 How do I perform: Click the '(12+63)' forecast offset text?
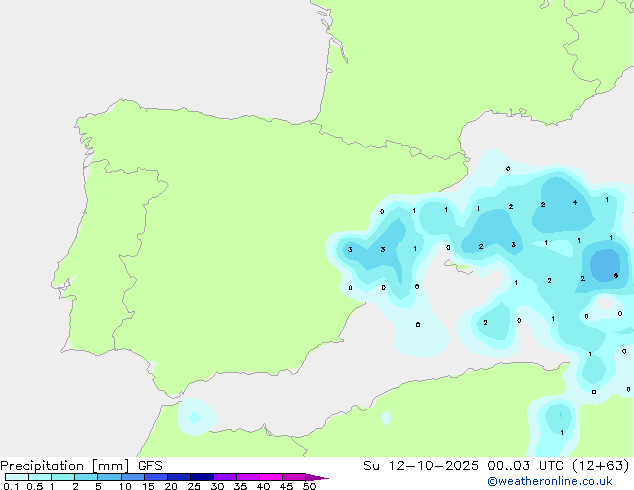tap(601, 466)
